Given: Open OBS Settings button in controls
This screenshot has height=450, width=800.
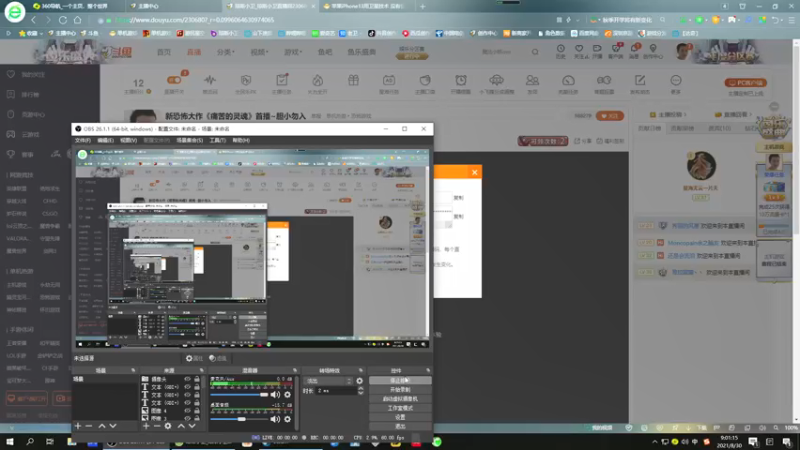Looking at the screenshot, I should click(400, 417).
